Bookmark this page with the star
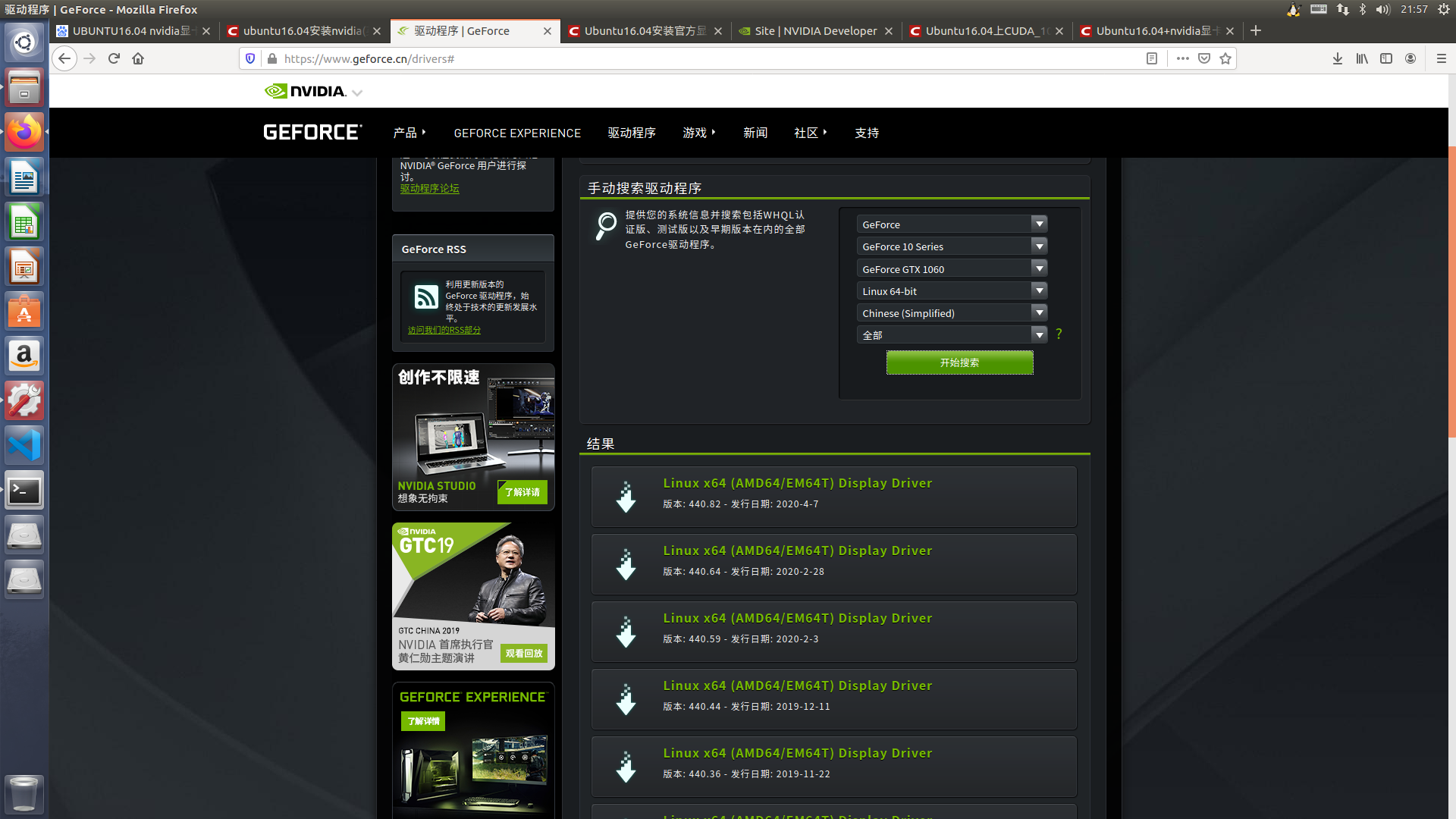The image size is (1456, 819). 1225,58
